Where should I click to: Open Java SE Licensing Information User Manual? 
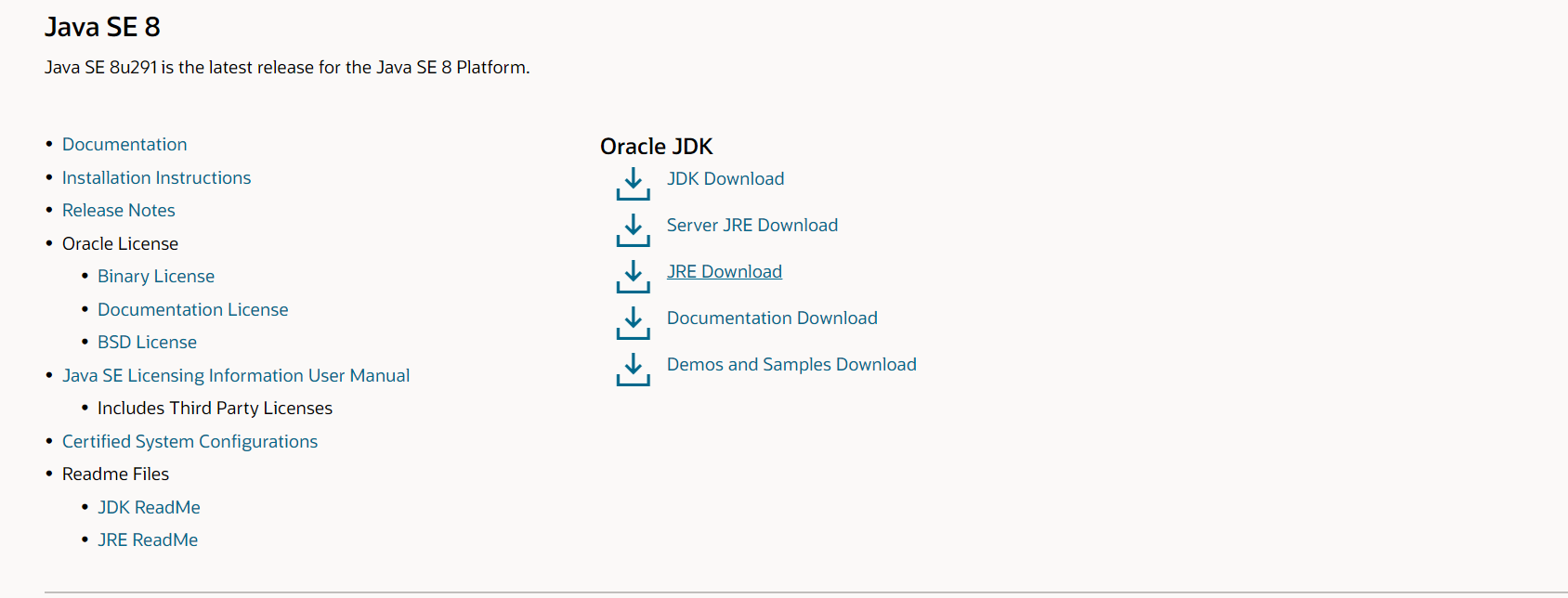coord(235,375)
